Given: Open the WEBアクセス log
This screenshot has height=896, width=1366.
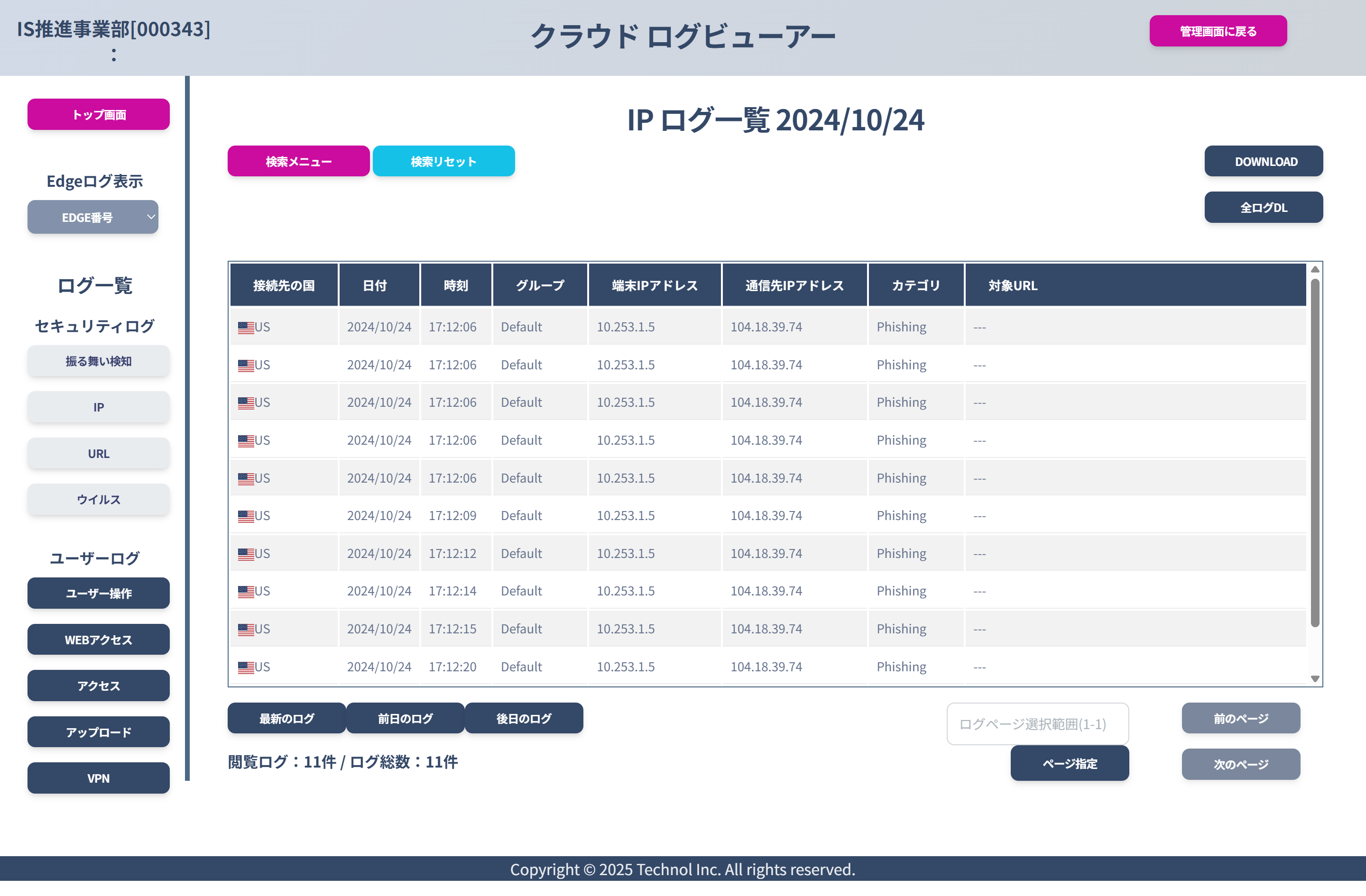Looking at the screenshot, I should [x=98, y=639].
